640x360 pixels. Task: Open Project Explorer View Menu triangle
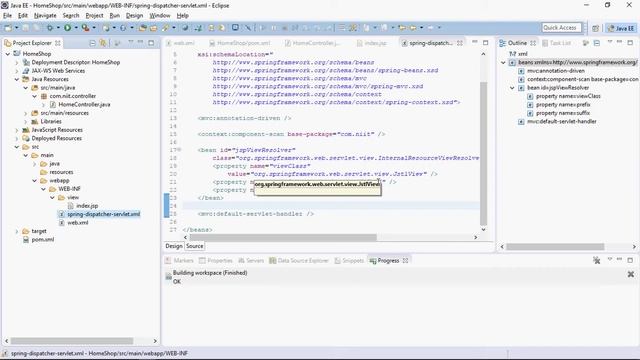(x=131, y=42)
